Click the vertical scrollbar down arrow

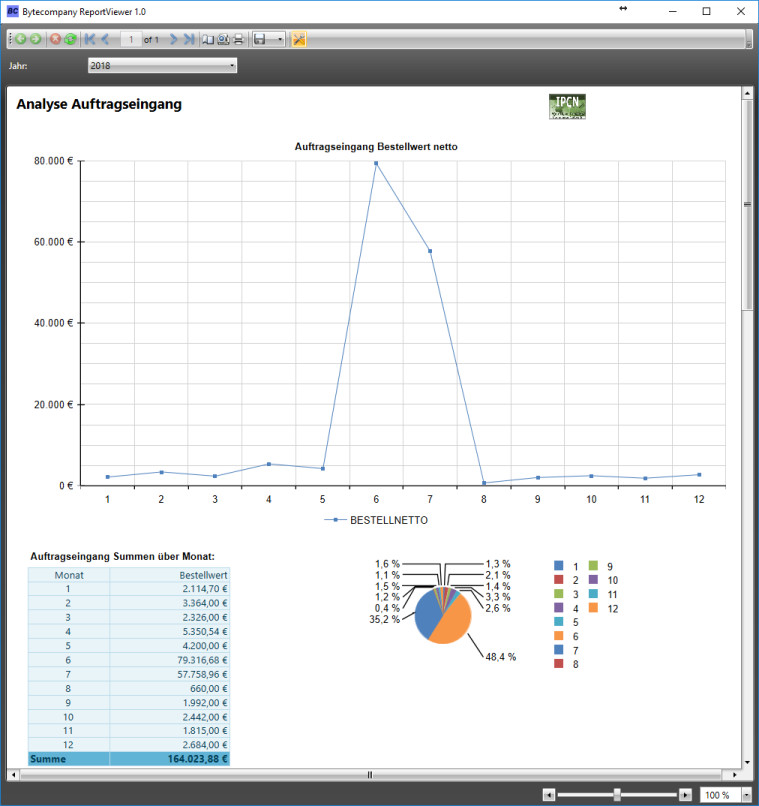point(747,763)
